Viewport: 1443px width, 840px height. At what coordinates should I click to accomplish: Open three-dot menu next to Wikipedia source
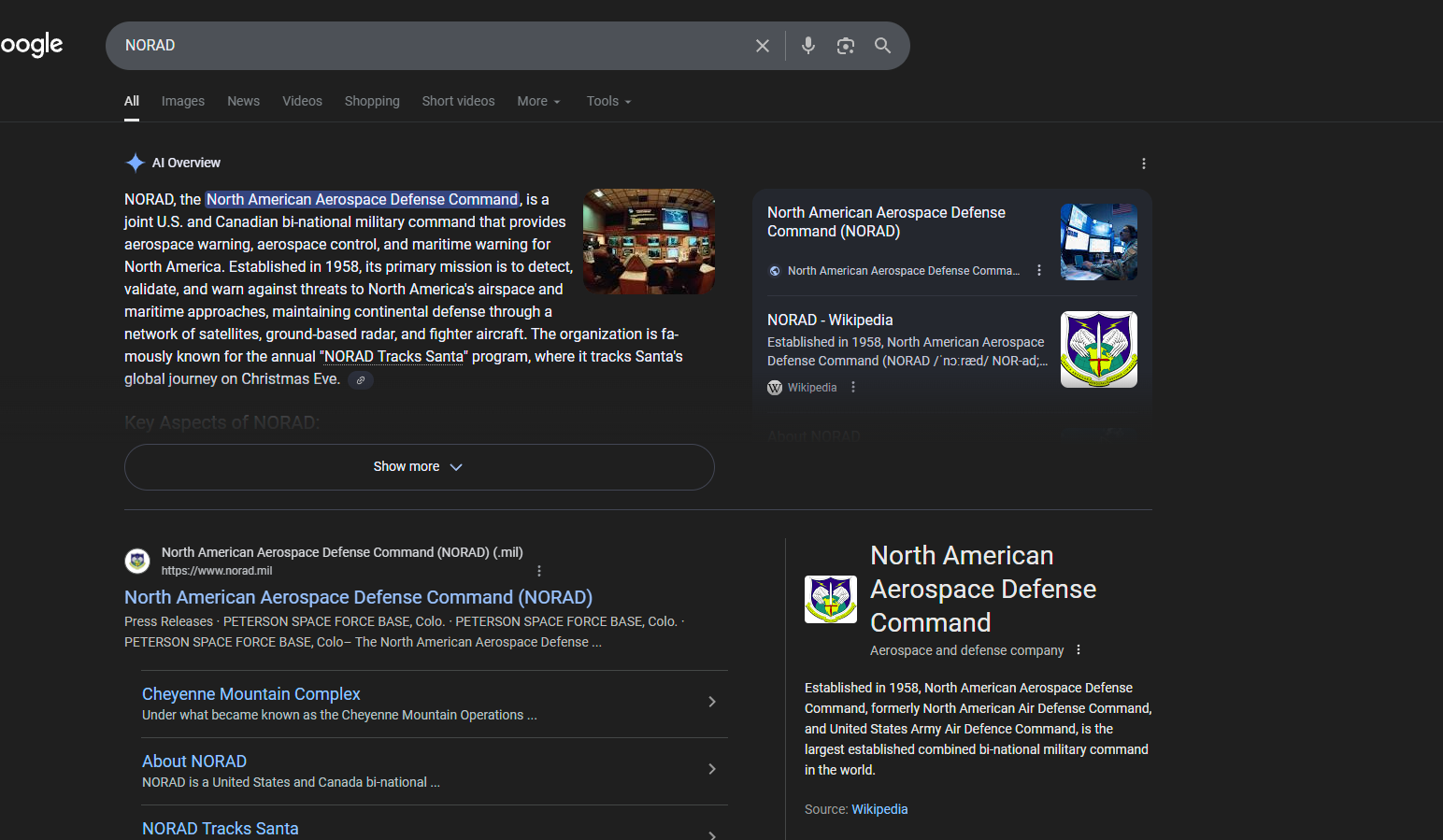pos(853,388)
